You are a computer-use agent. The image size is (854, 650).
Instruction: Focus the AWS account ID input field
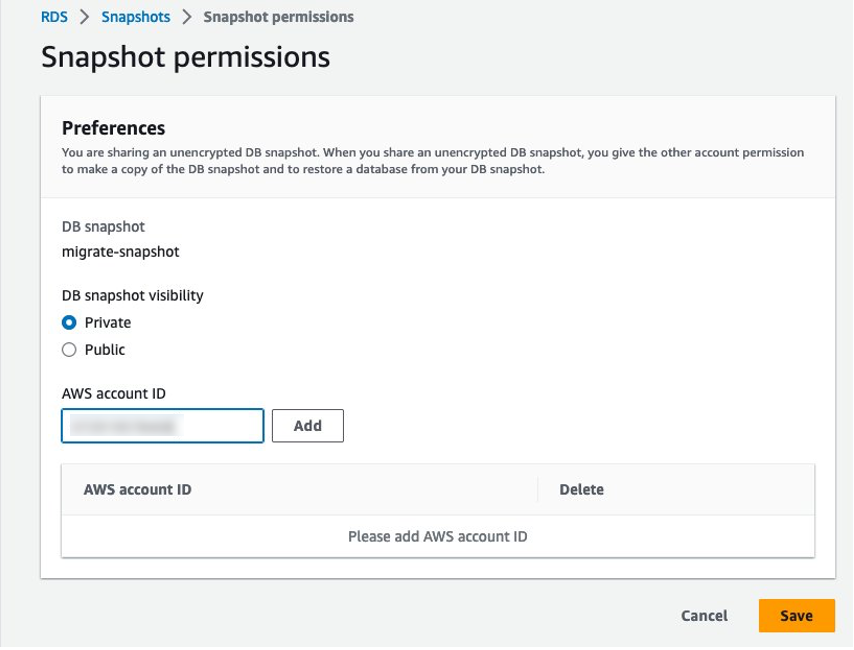coord(162,426)
